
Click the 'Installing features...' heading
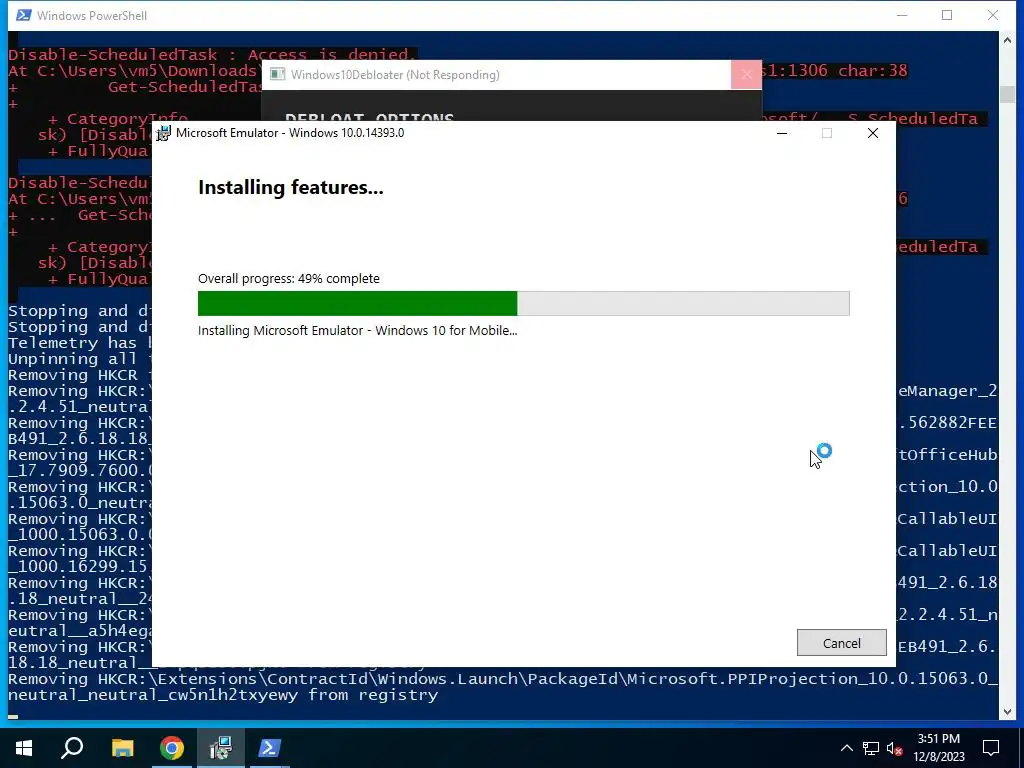[291, 187]
